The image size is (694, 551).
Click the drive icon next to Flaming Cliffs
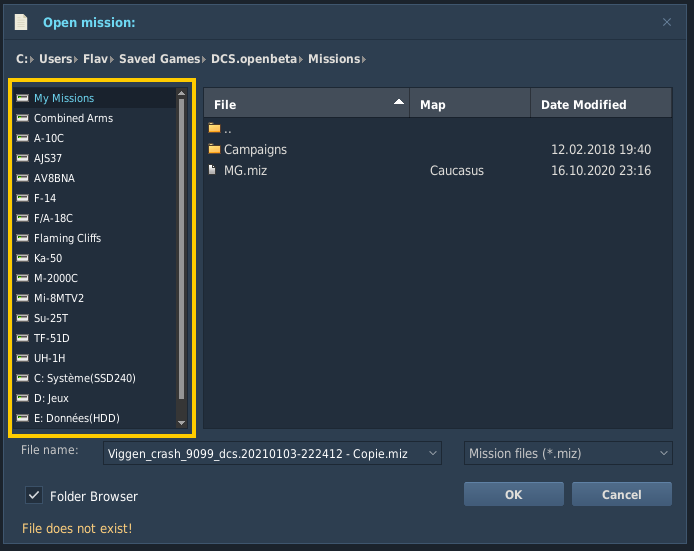click(x=23, y=238)
